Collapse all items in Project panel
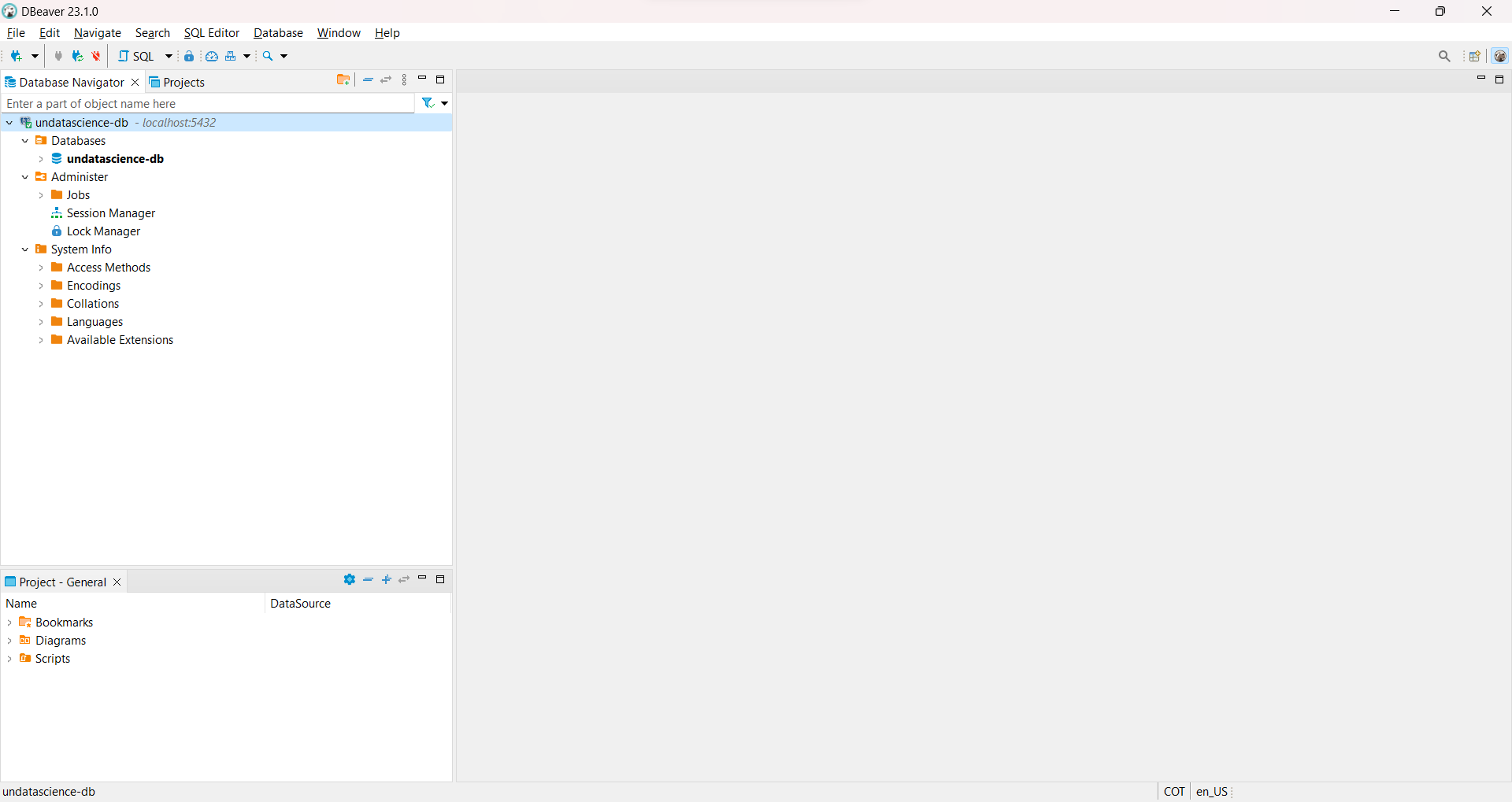This screenshot has height=802, width=1512. point(368,579)
